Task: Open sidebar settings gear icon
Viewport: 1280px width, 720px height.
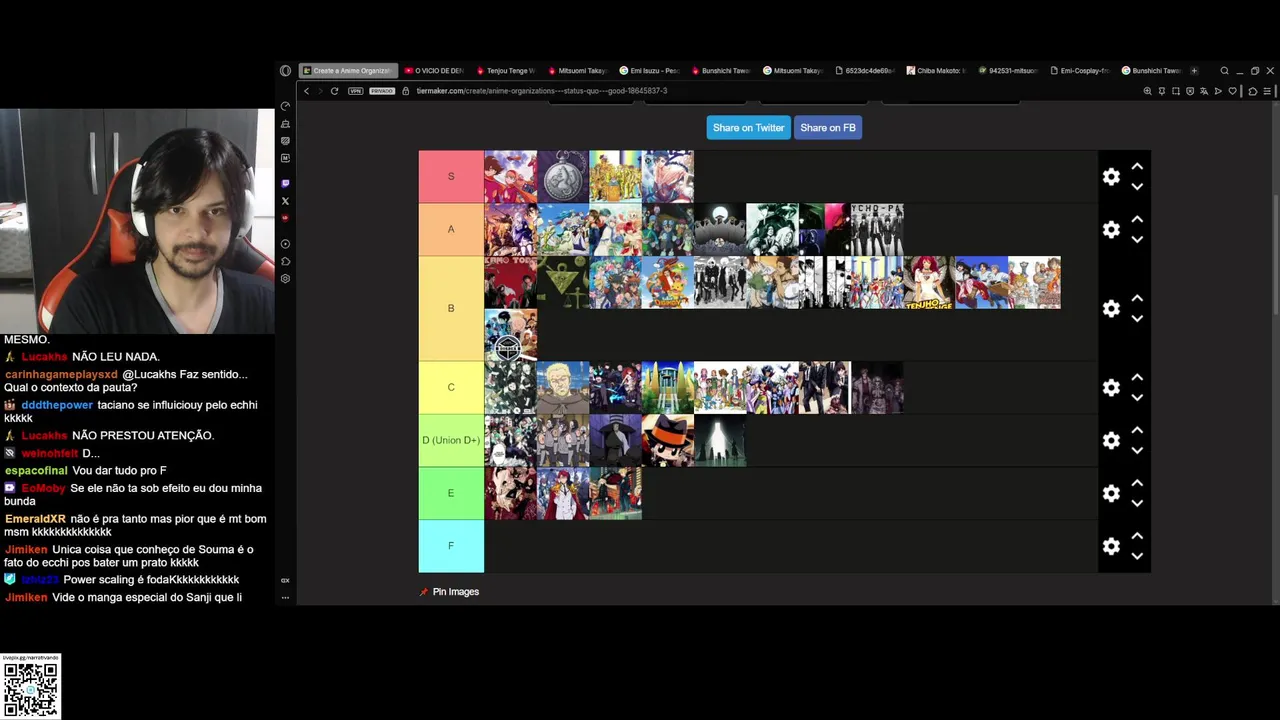Action: pyautogui.click(x=285, y=279)
